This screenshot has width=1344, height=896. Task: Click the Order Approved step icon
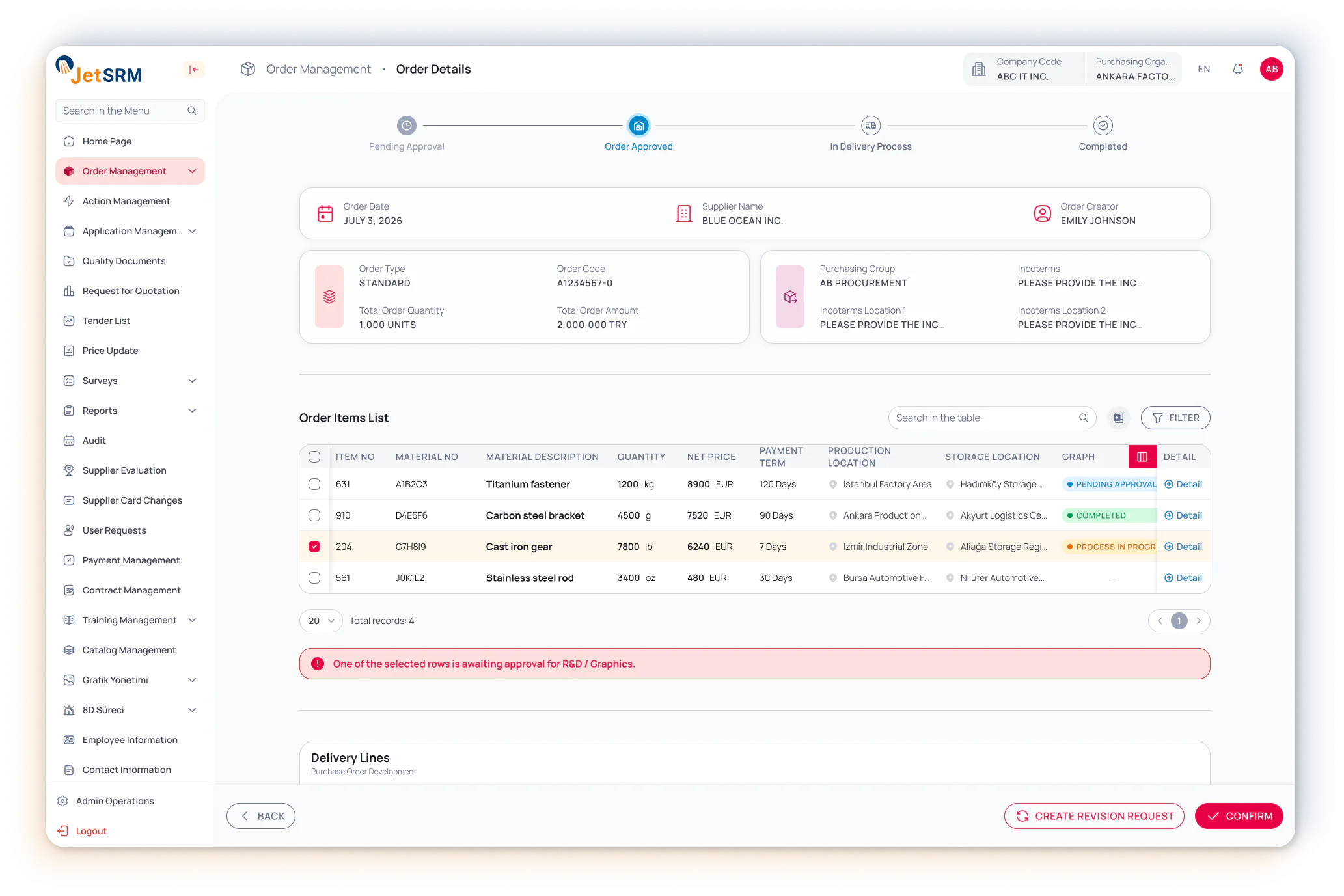(638, 126)
